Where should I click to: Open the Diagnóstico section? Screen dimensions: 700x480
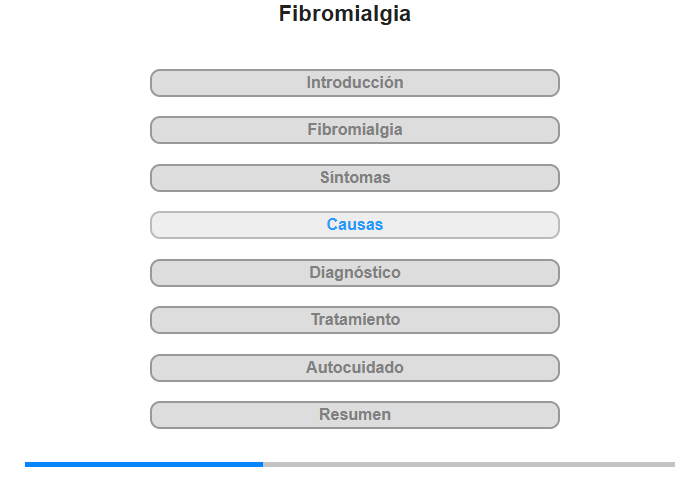pos(355,273)
